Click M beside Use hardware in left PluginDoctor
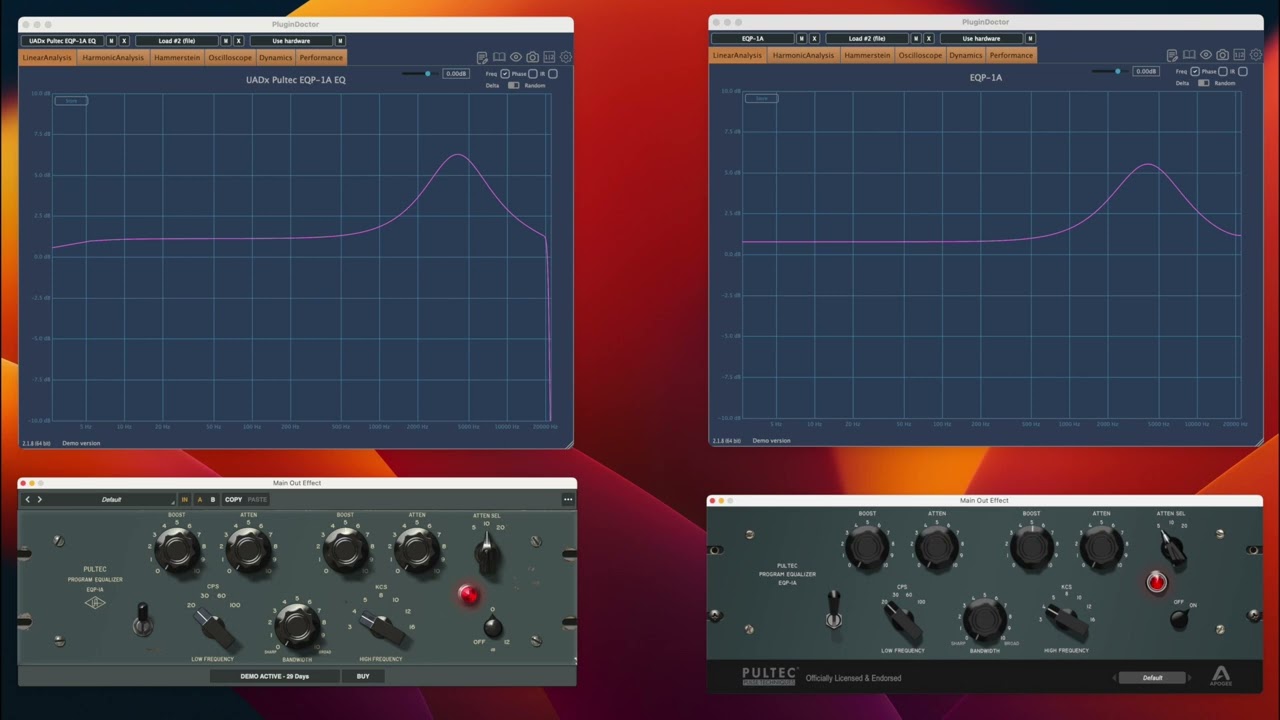 340,41
